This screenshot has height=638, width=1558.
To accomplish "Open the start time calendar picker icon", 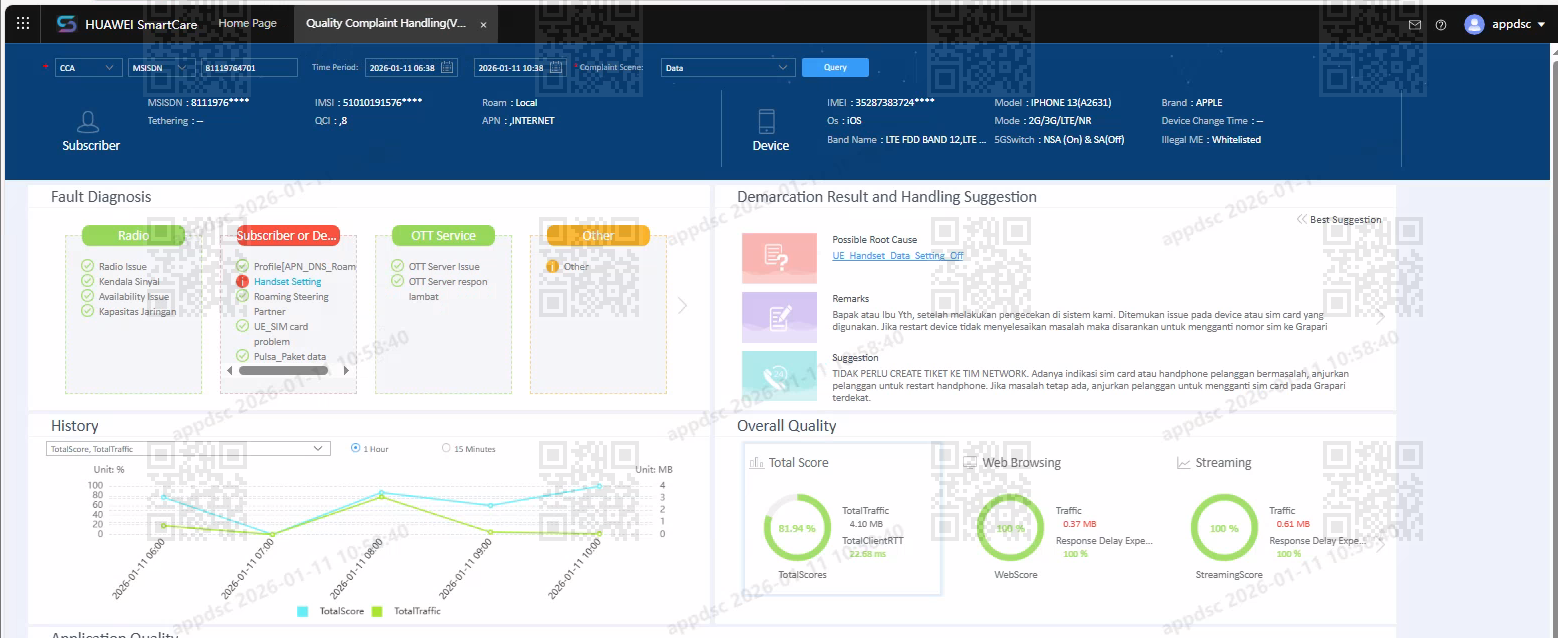I will [x=448, y=67].
